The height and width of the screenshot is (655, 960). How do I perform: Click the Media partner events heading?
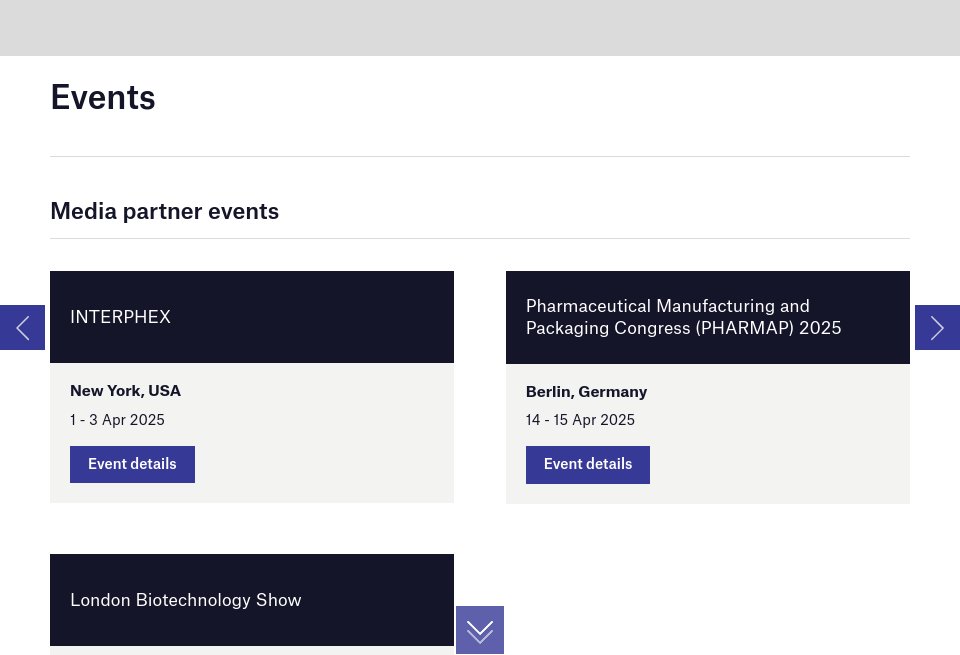pos(164,211)
